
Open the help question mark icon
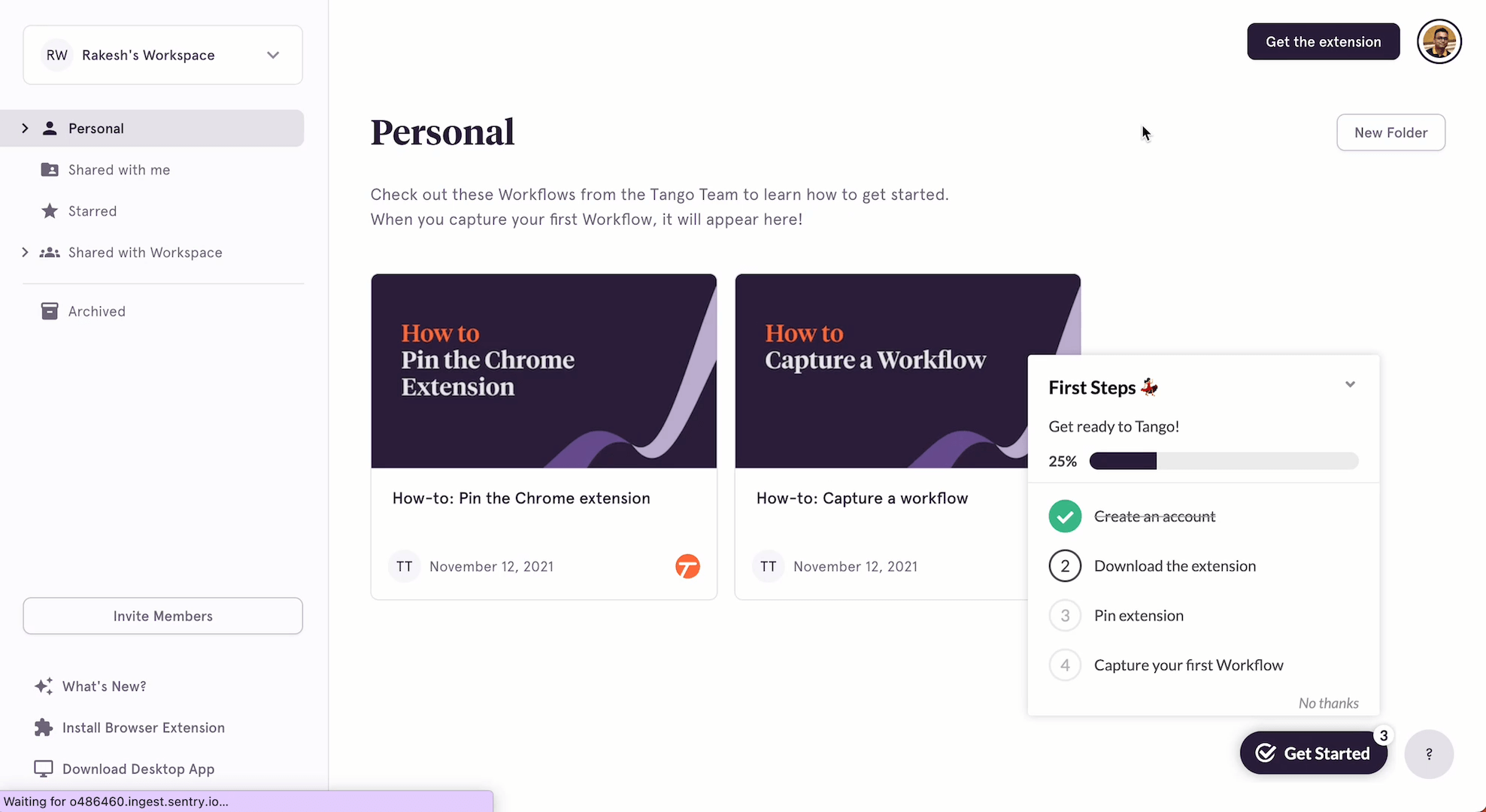click(1429, 754)
